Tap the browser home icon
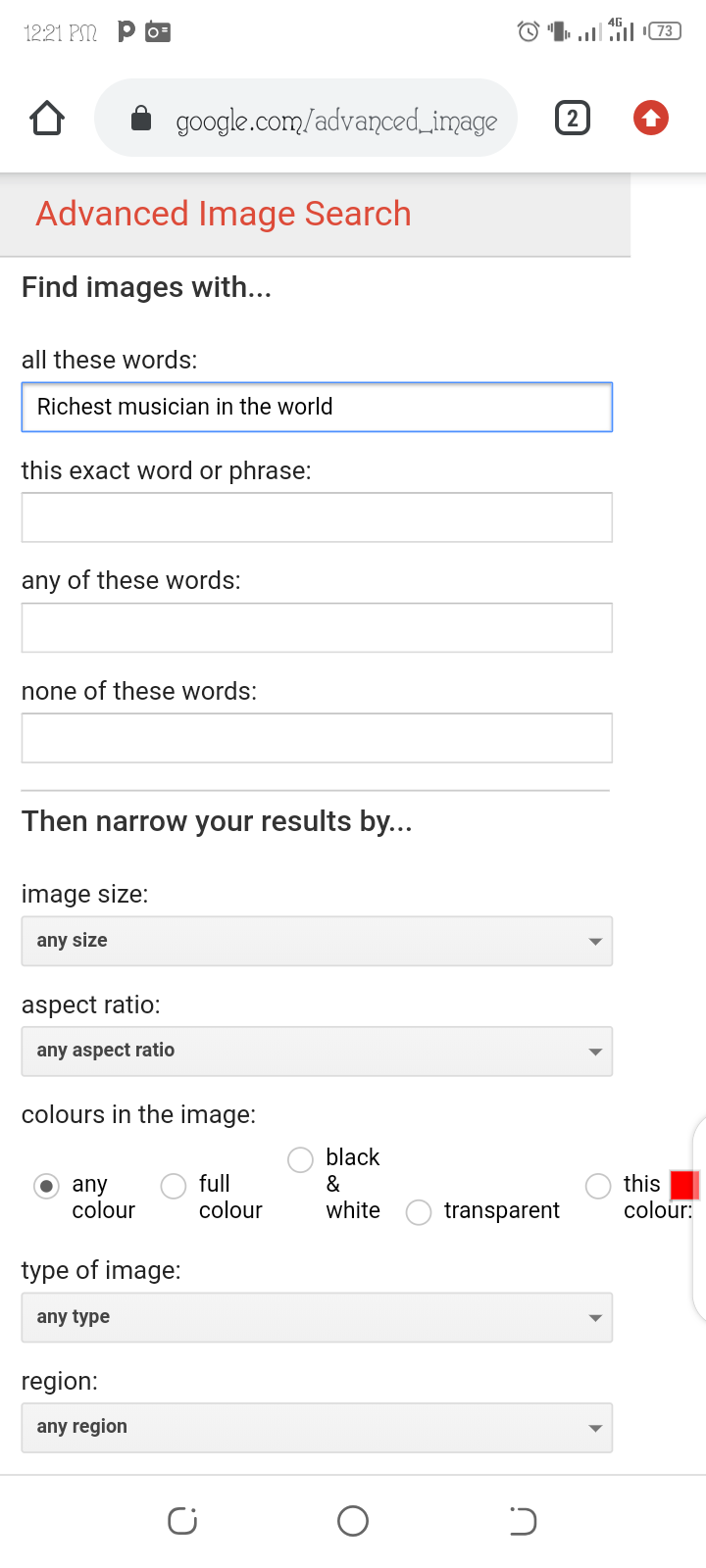This screenshot has height=1568, width=706. coord(47,119)
